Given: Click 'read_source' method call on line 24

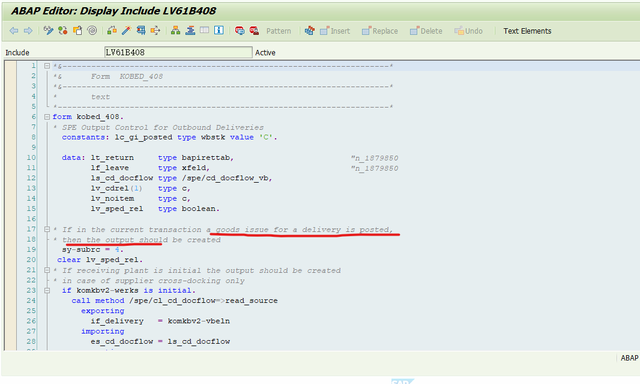Looking at the screenshot, I should pyautogui.click(x=251, y=300).
